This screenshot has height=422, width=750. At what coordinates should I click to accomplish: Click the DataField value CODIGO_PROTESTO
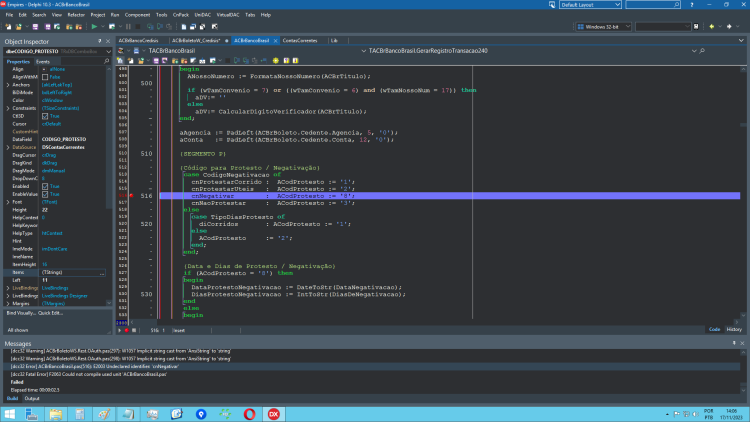point(64,140)
